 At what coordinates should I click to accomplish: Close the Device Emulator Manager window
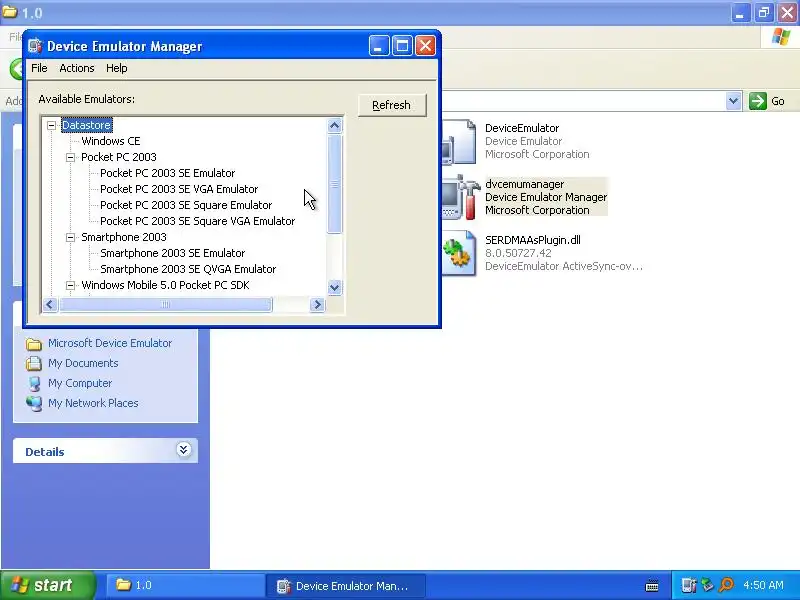pyautogui.click(x=425, y=46)
